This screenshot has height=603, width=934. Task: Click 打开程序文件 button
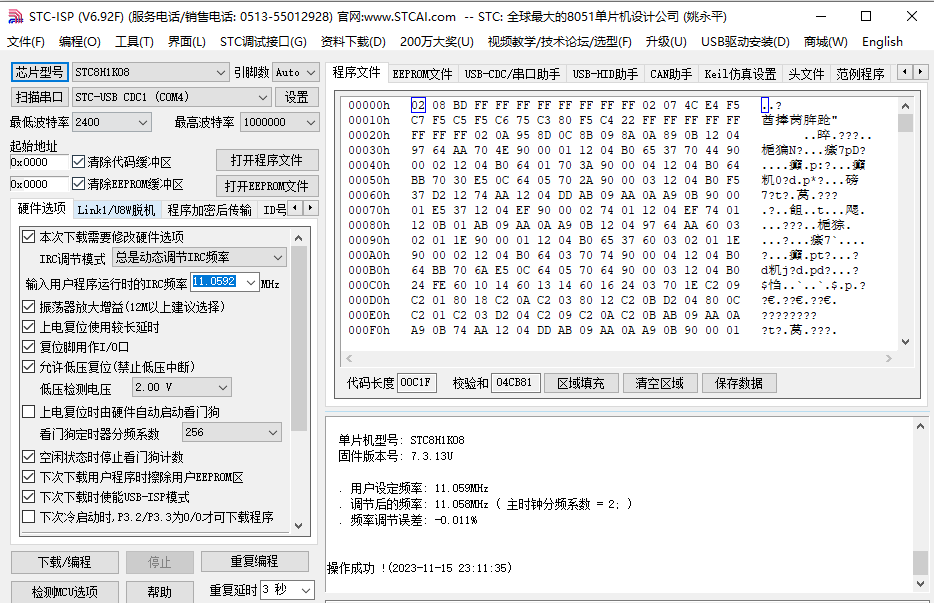[267, 160]
